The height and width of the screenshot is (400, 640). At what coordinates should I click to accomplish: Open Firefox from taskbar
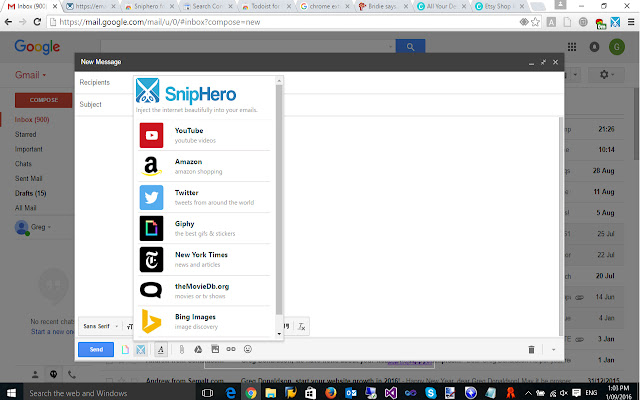pos(331,393)
